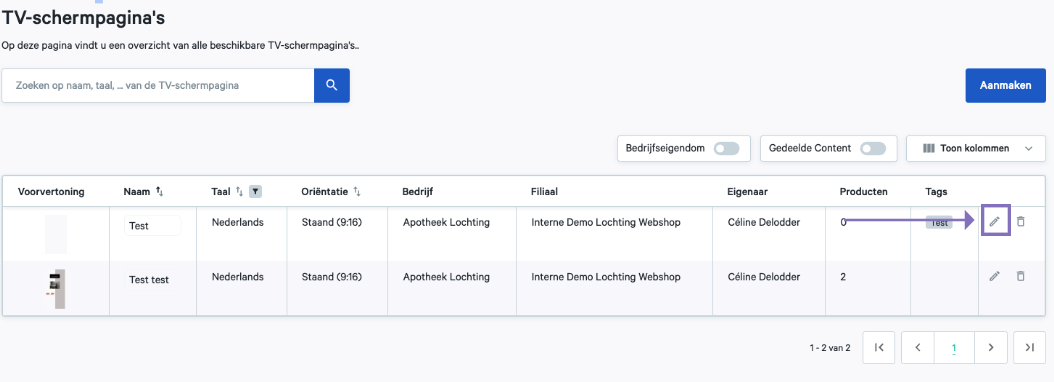Screen dimensions: 1054x382
Task: Go to the next page chevron
Action: (x=990, y=348)
